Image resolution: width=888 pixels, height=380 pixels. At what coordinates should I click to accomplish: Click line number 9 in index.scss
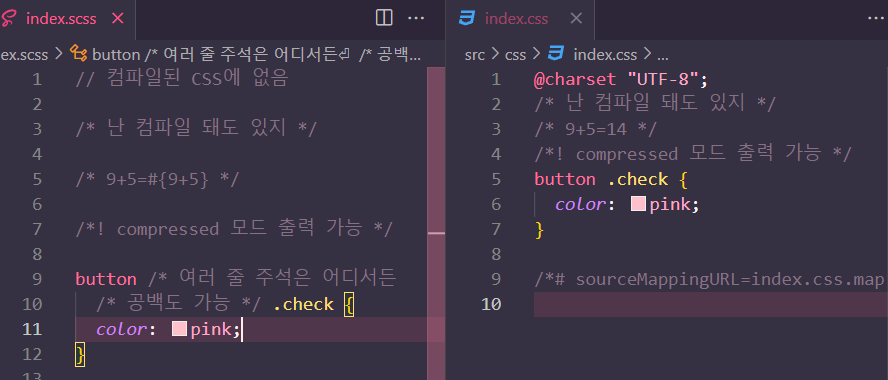[x=37, y=279]
